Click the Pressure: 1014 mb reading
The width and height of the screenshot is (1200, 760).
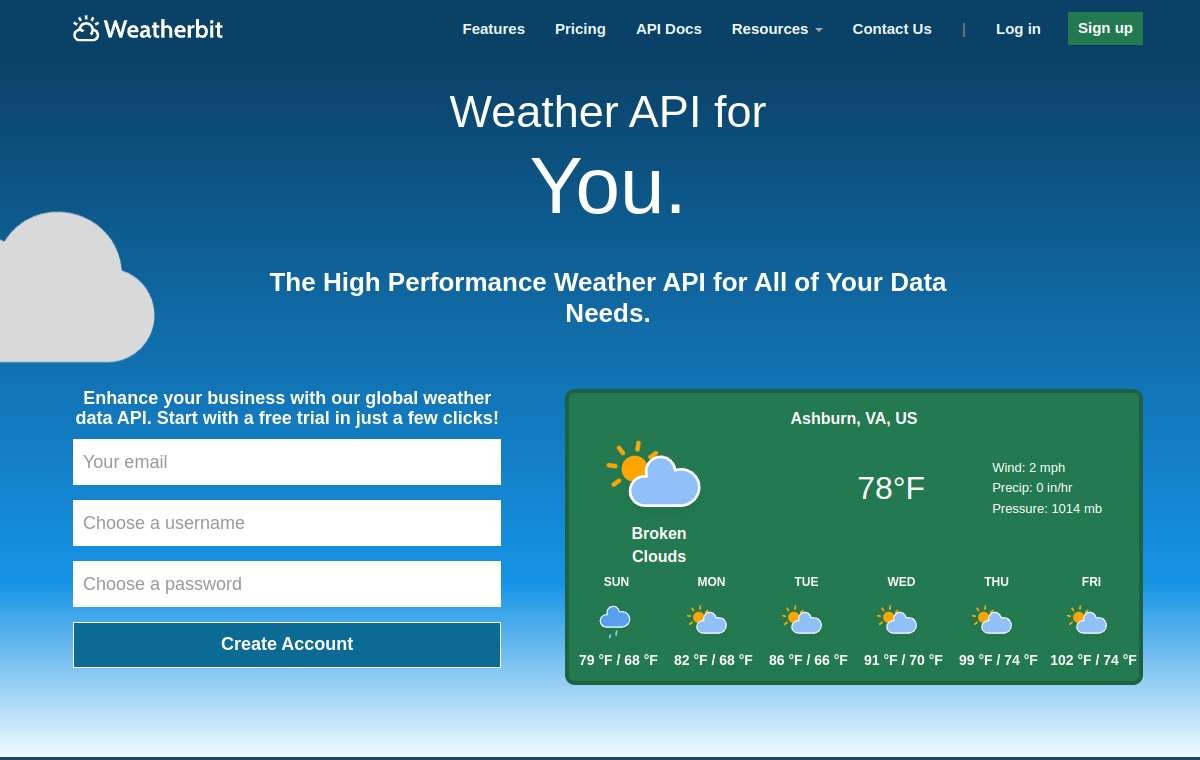(1047, 508)
